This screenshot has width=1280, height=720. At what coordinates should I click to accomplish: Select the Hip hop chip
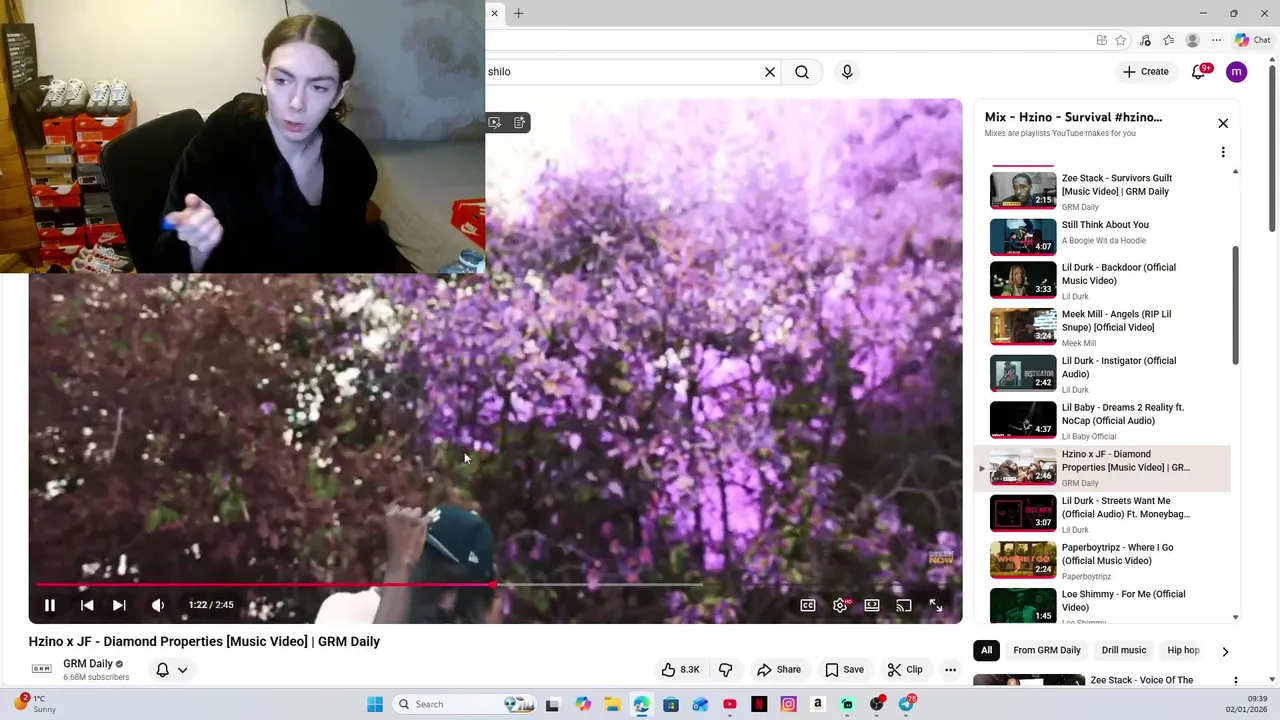(1183, 650)
